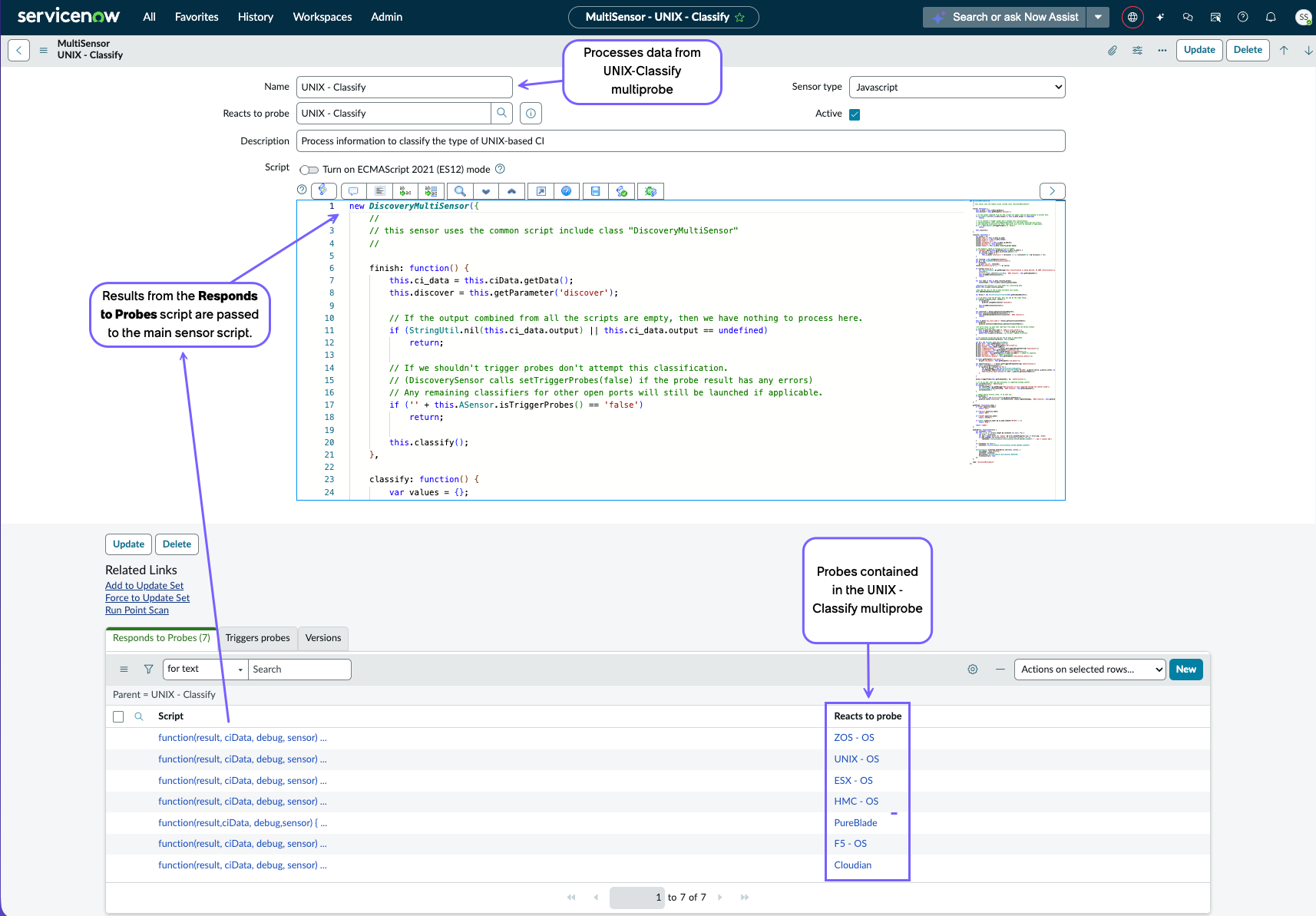Click the replace all icon
The width and height of the screenshot is (1316, 916).
pos(432,191)
